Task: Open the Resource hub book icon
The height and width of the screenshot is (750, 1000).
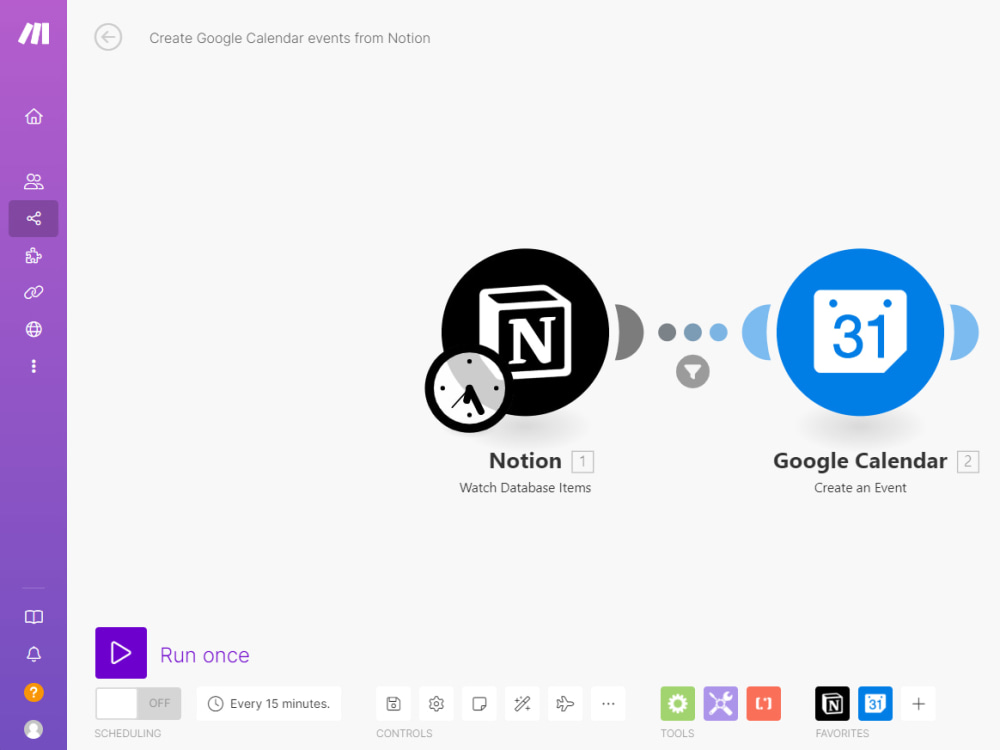Action: 34,617
